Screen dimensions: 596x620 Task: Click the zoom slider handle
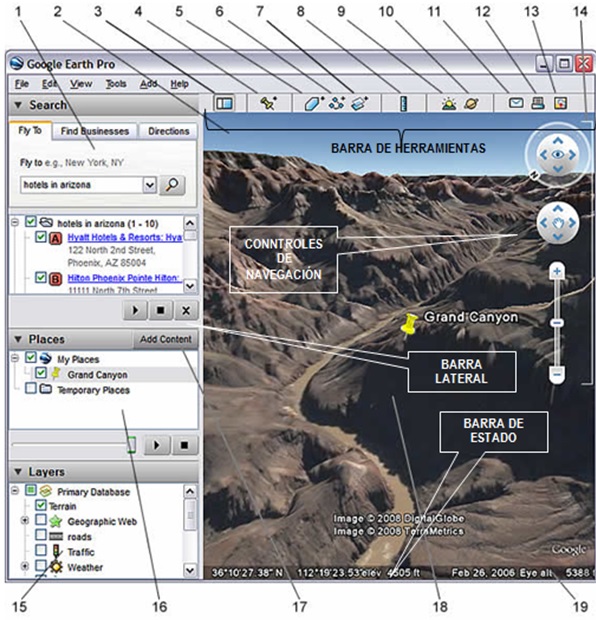557,323
